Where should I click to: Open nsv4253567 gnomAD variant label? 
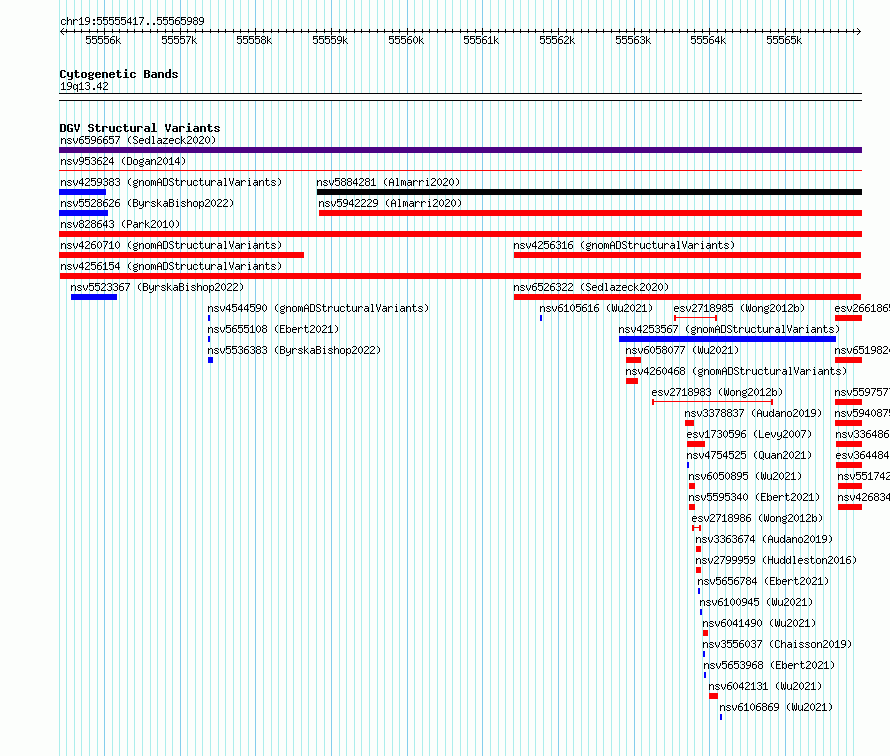(729, 329)
